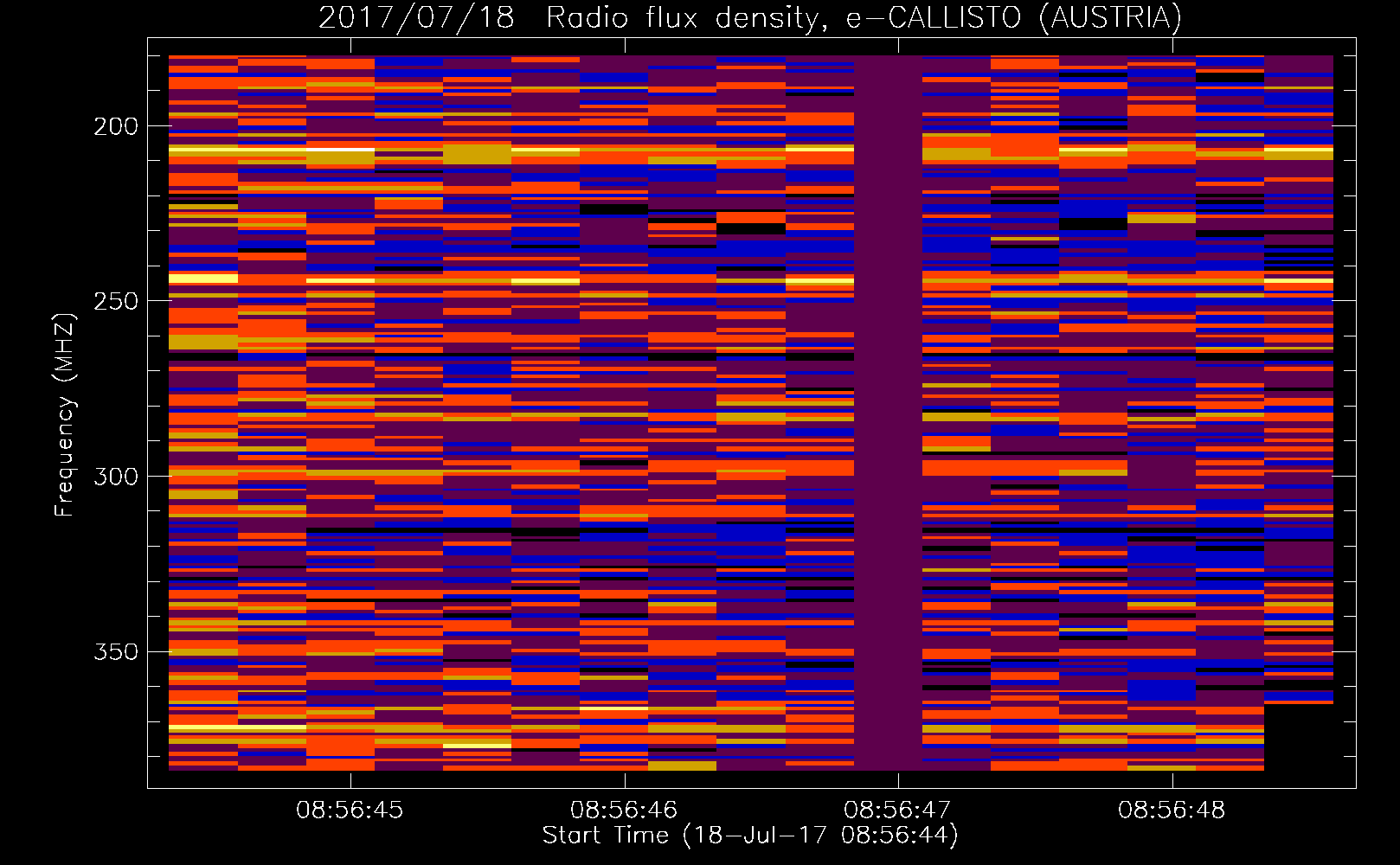Select the 08:56:46 time tick label
The image size is (1400, 865).
point(624,810)
